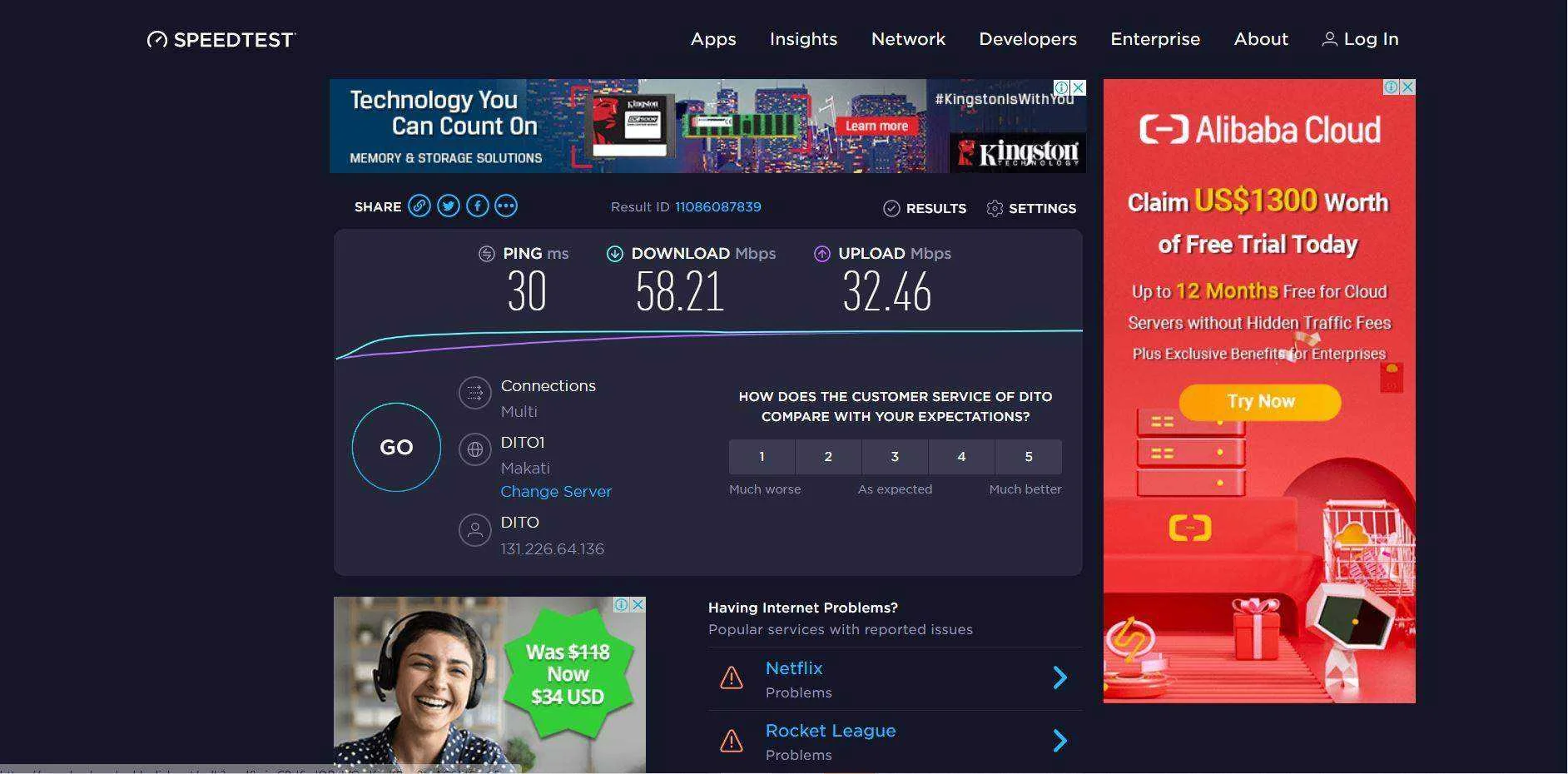1568x774 pixels.
Task: Click the IP address 131.226.64.136
Action: (552, 549)
